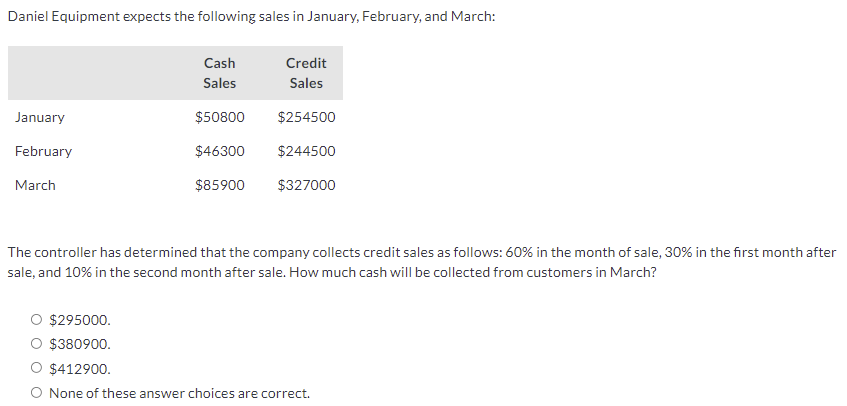Click February credit sales value $244500
This screenshot has width=847, height=406.
pos(306,151)
